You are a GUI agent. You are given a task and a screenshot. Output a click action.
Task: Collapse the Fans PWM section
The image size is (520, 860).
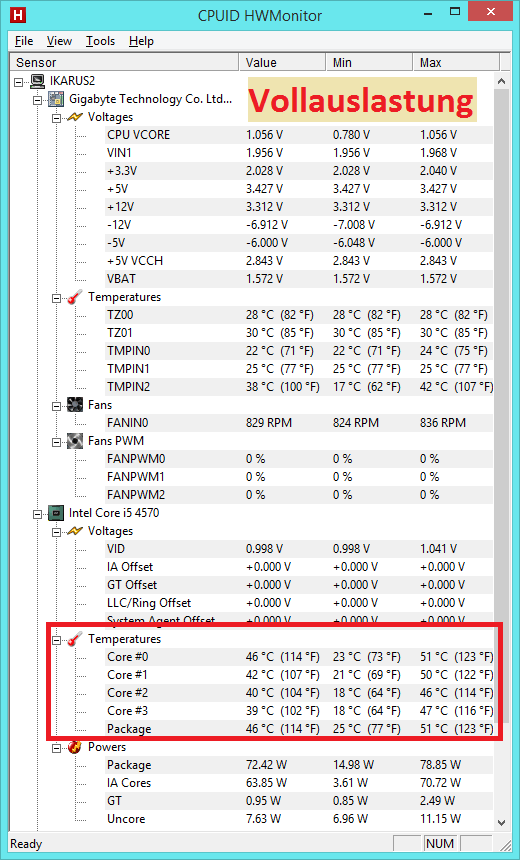click(56, 442)
